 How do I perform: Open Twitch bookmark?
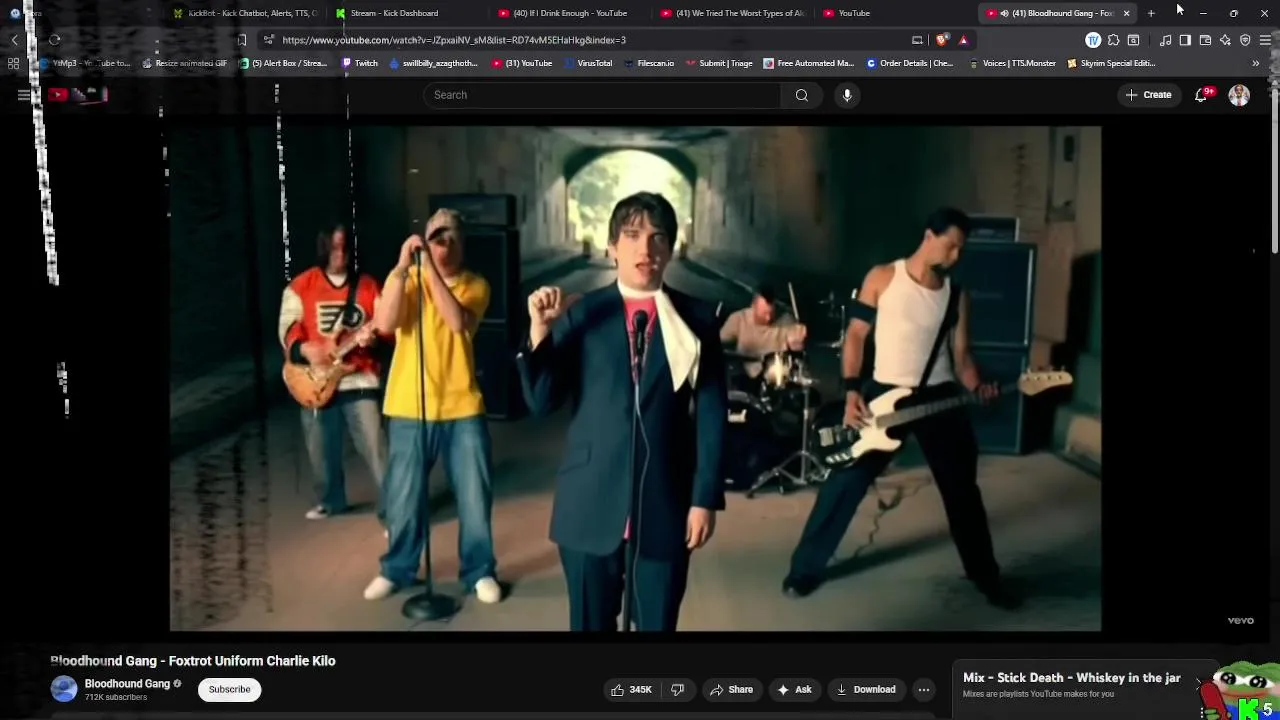pos(360,63)
